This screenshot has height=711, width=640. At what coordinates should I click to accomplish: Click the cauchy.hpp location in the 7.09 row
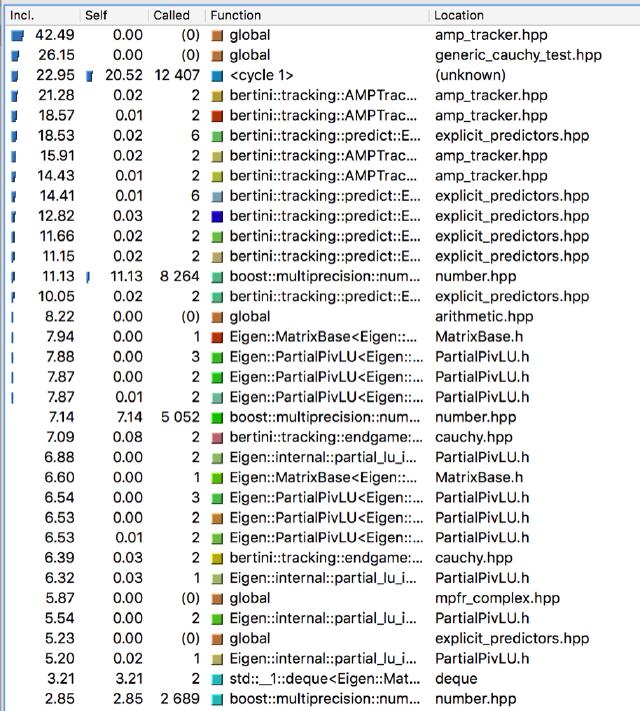(x=474, y=437)
